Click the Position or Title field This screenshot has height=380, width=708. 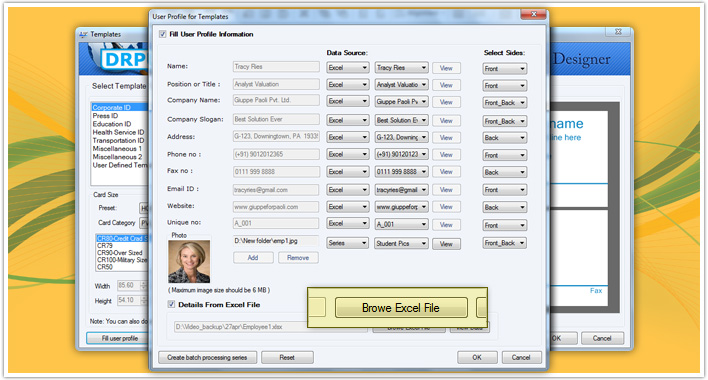pos(276,84)
